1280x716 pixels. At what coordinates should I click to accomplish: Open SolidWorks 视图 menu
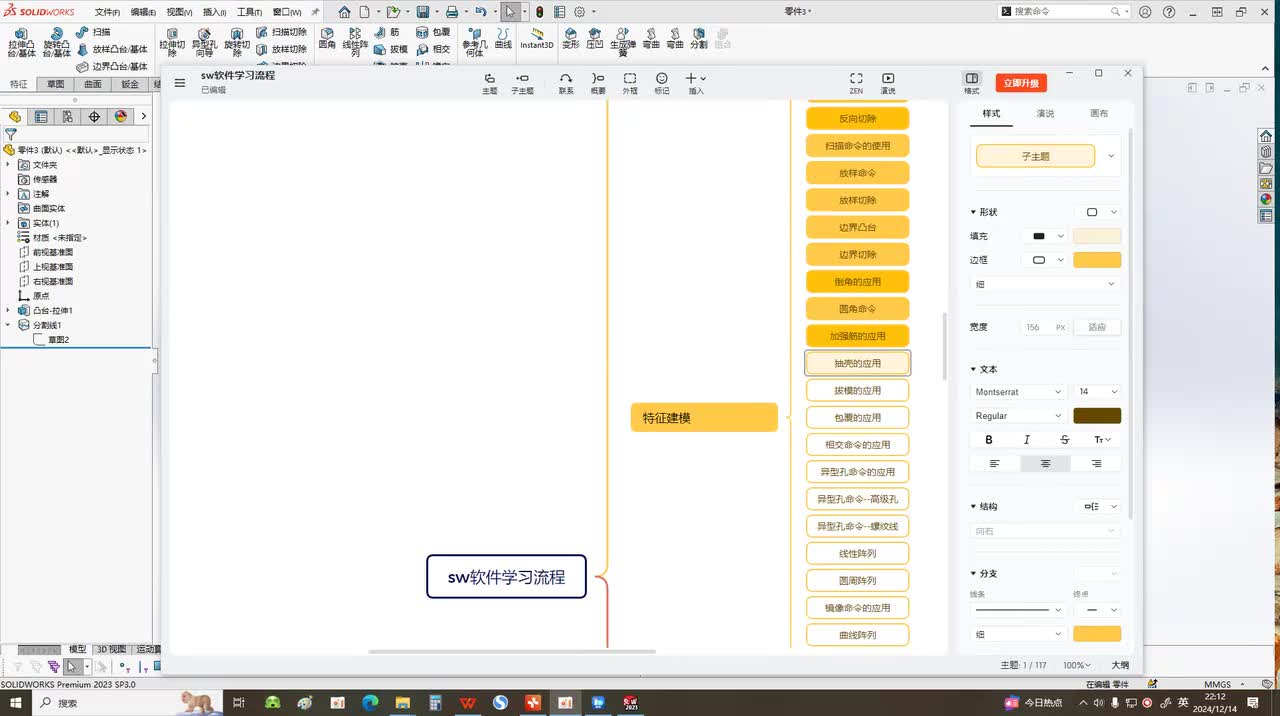tap(179, 12)
